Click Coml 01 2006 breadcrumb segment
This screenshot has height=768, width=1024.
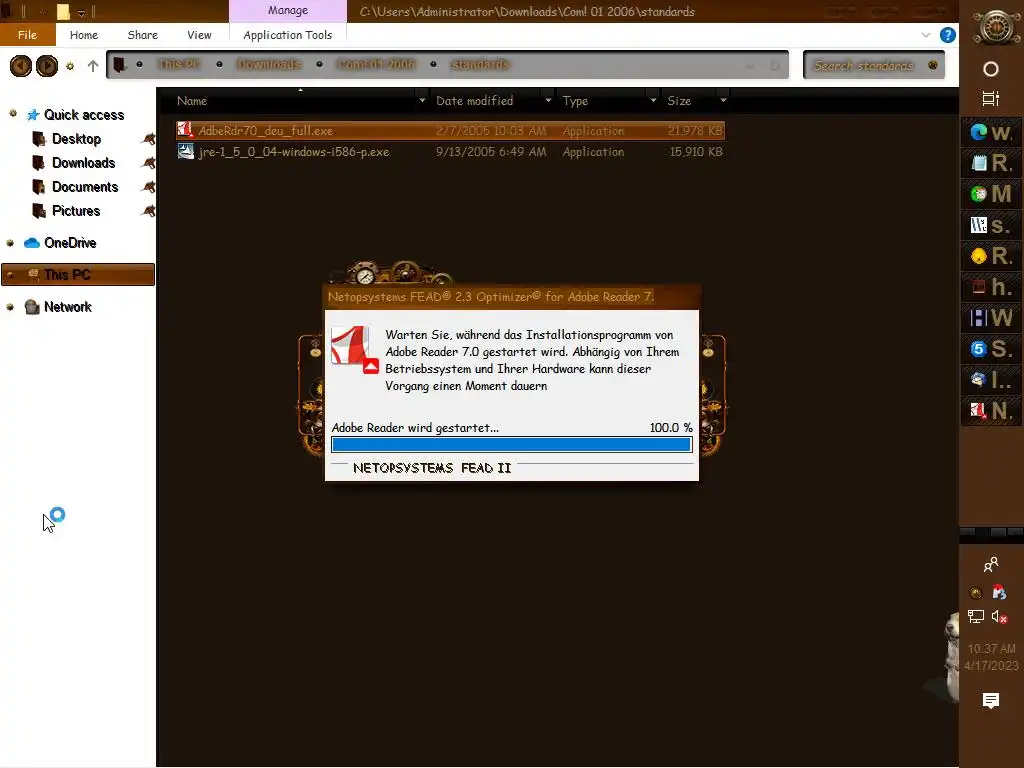click(x=376, y=65)
